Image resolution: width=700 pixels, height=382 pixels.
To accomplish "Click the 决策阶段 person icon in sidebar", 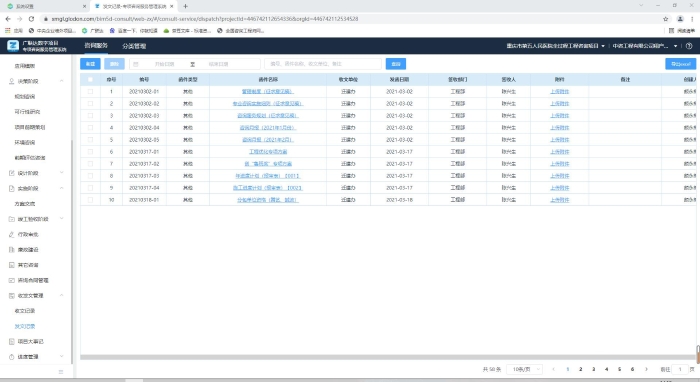I will click(12, 81).
